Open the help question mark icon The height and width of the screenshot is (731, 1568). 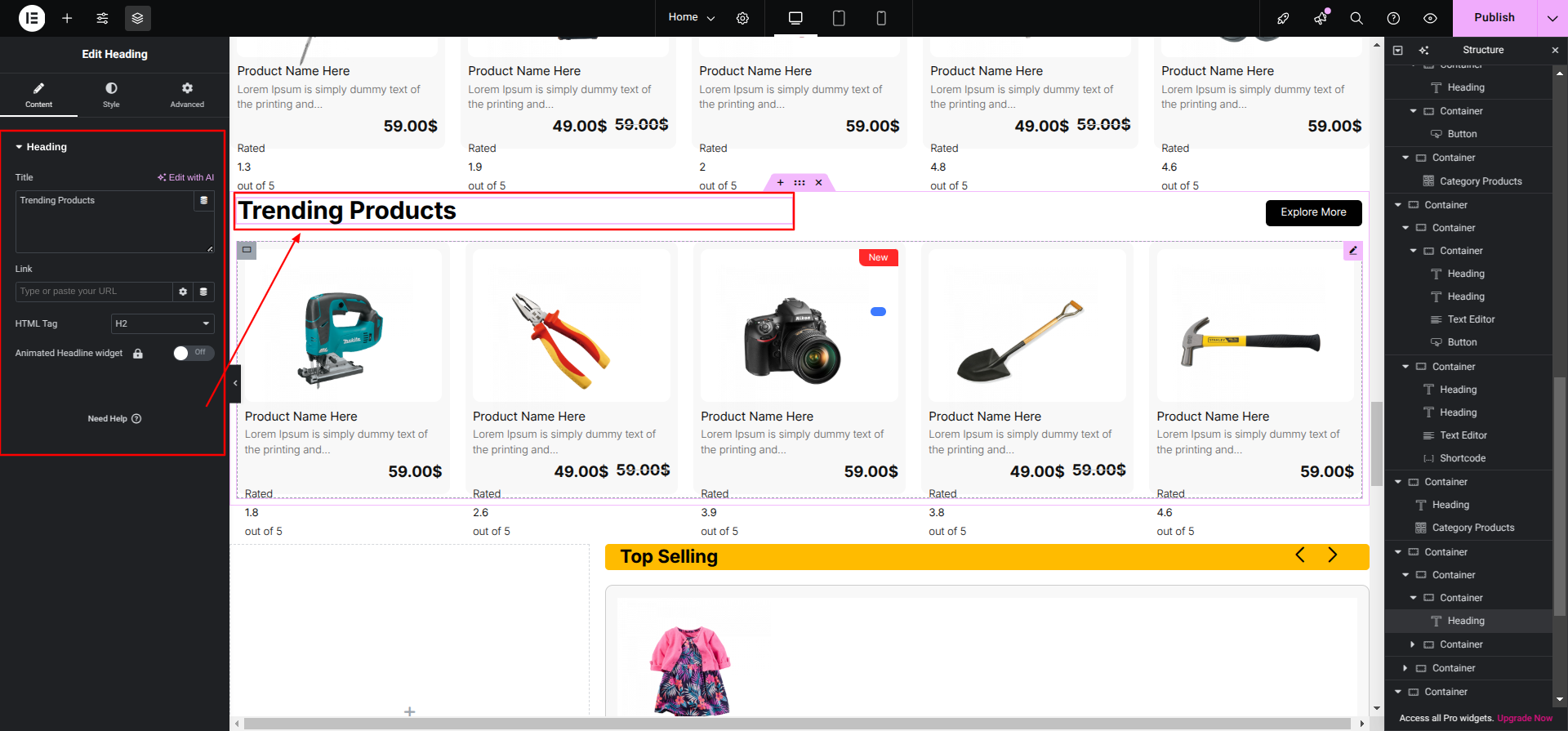[x=1393, y=18]
